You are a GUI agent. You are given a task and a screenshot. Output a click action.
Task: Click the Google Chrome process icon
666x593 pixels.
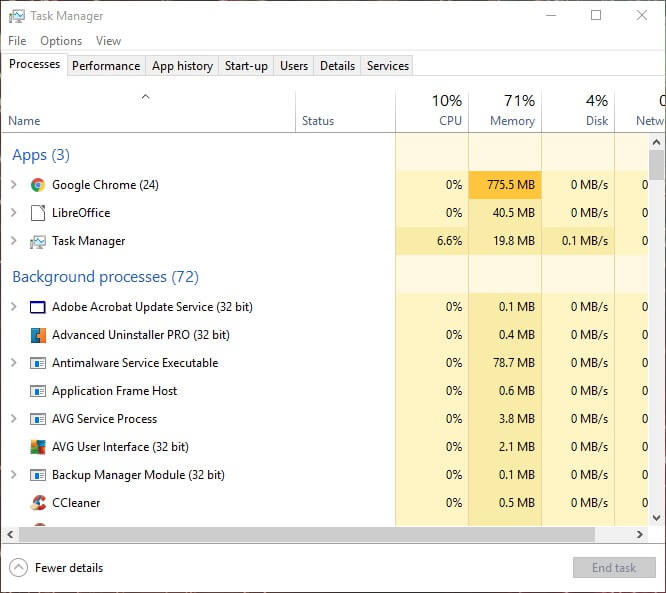pos(38,185)
